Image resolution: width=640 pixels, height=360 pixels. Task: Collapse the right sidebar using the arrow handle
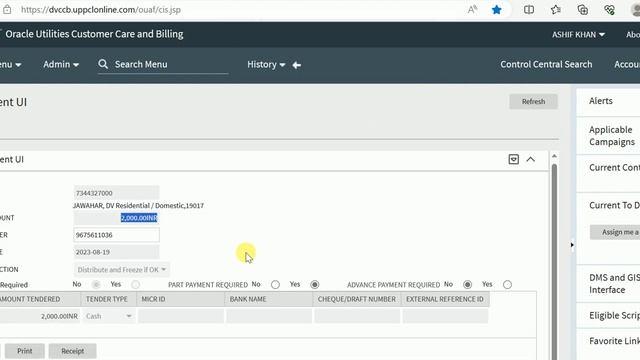click(572, 245)
